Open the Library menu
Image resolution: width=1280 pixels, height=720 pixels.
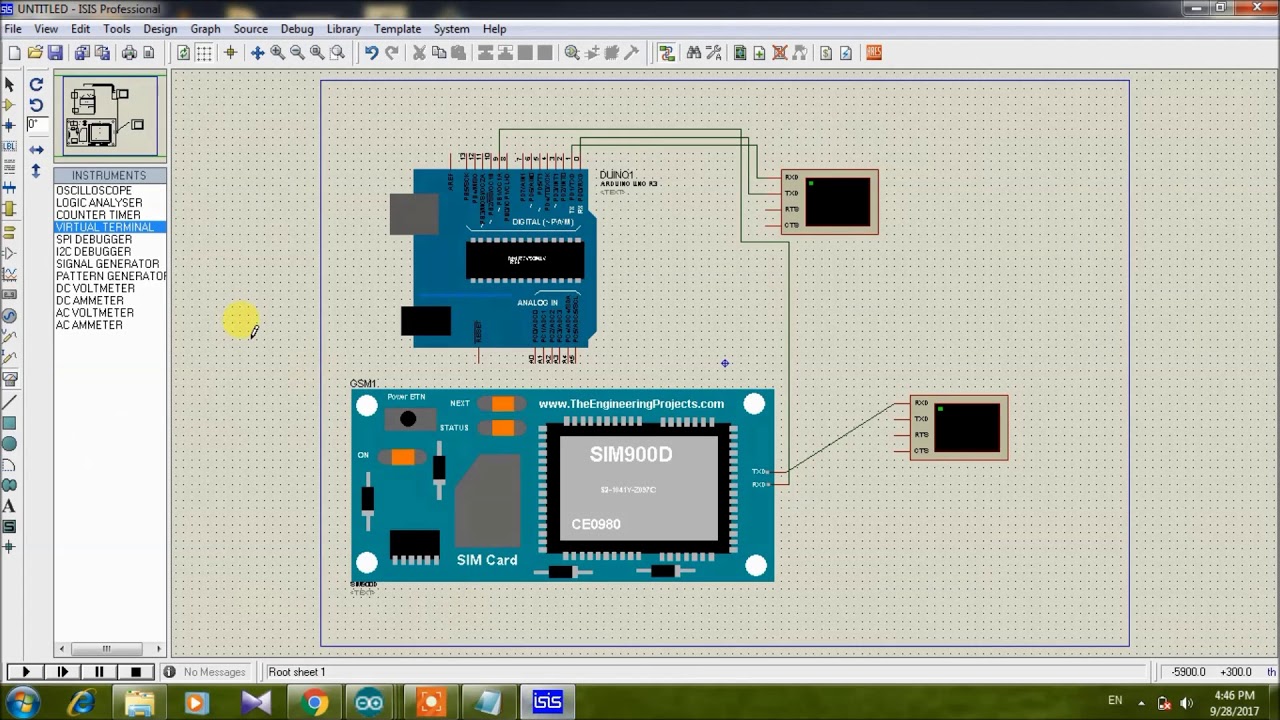tap(343, 29)
